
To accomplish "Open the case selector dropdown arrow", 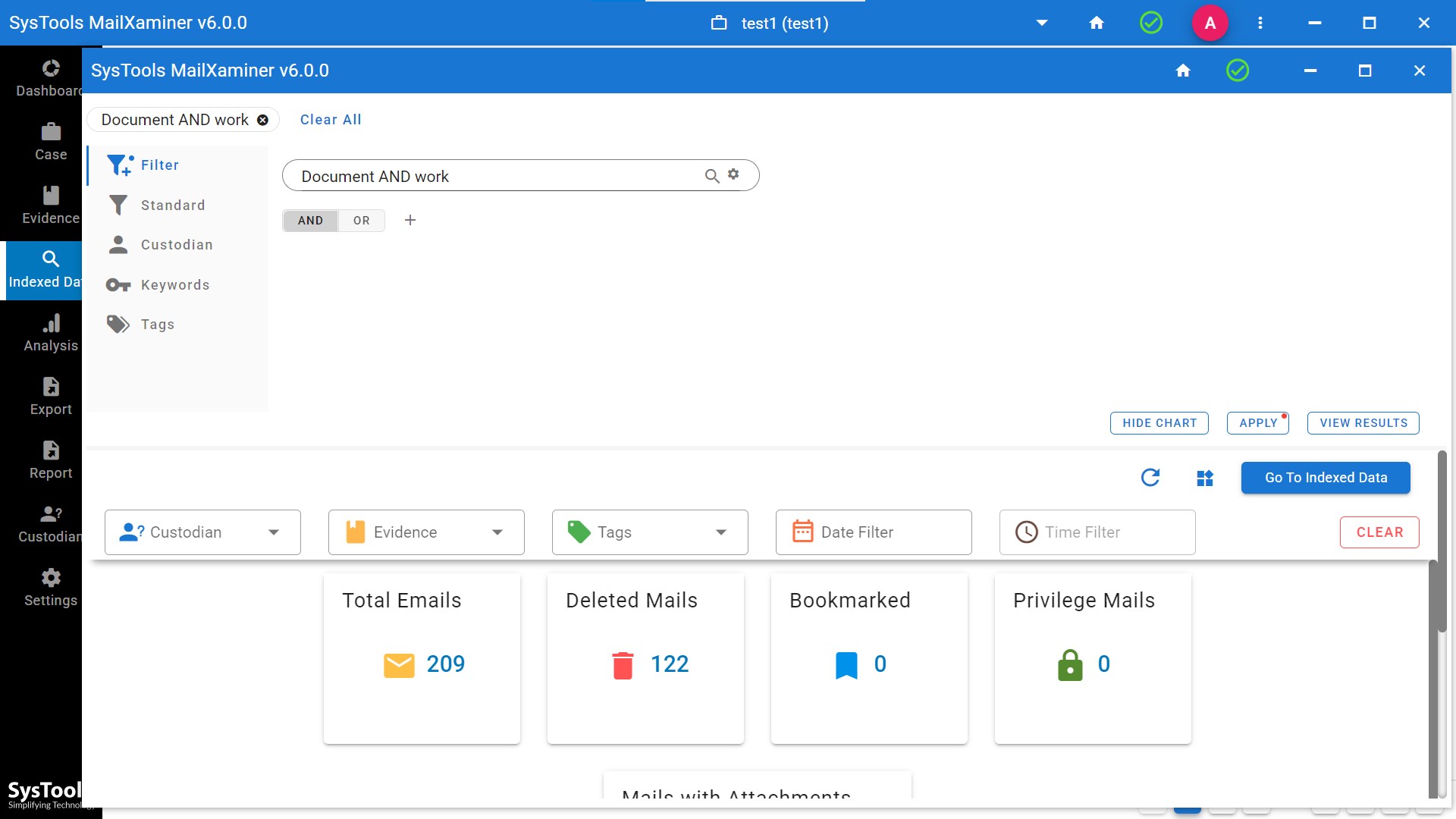I will click(x=1042, y=23).
